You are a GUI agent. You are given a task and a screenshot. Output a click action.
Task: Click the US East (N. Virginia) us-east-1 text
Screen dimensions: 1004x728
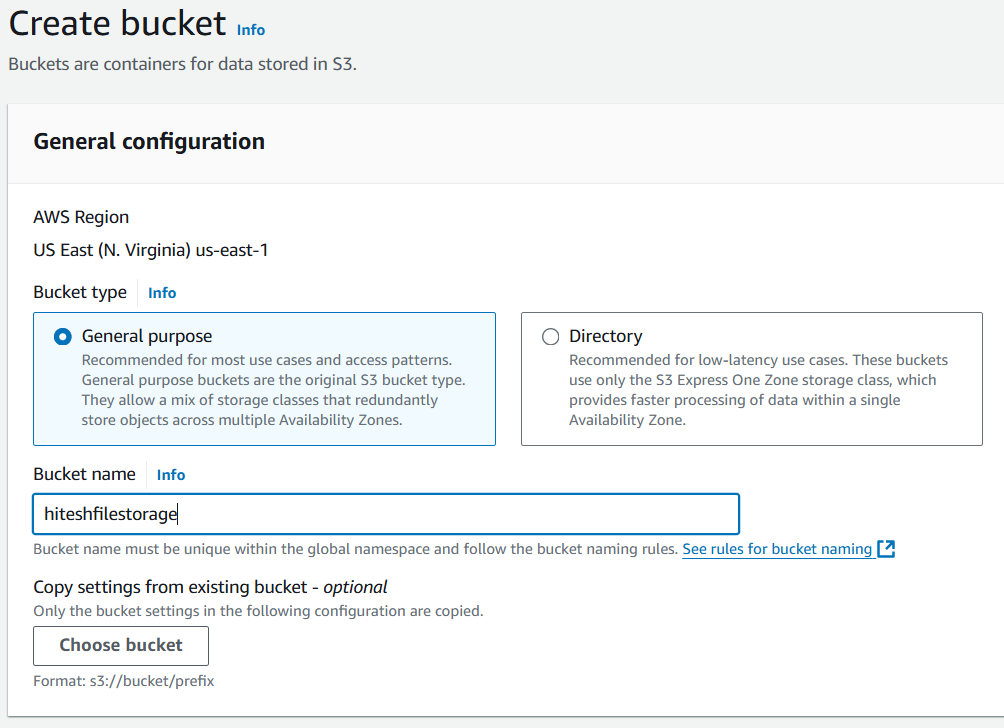click(150, 250)
